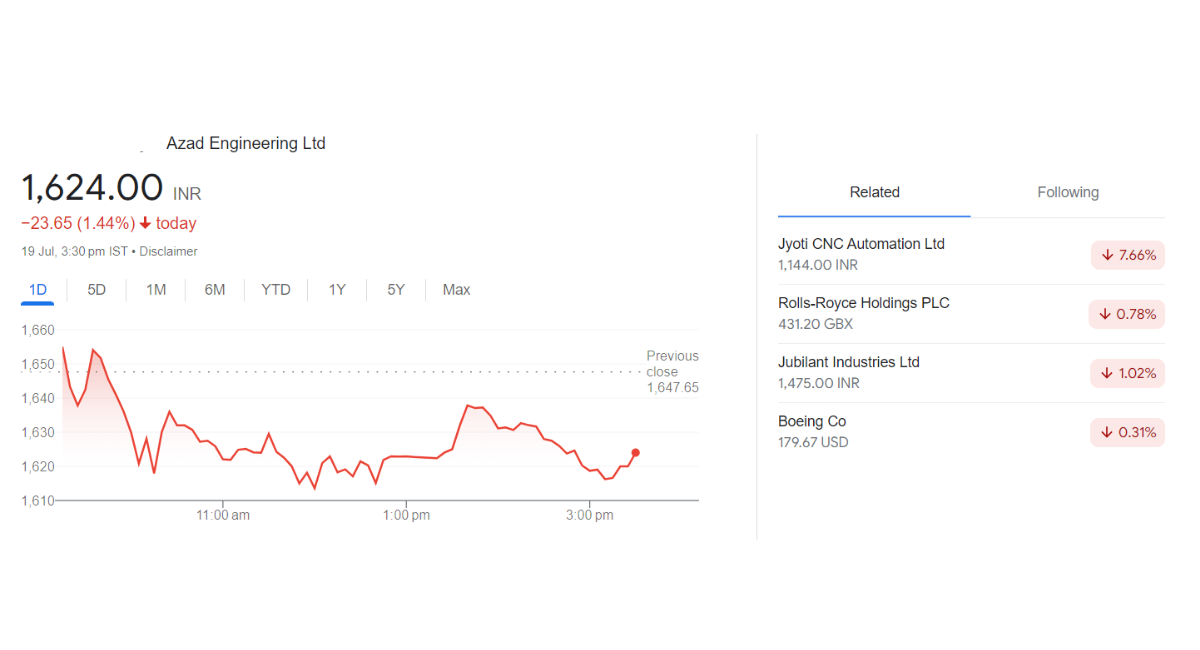Show the 1M chart range
Screen dimensions: 1200x650
point(156,290)
